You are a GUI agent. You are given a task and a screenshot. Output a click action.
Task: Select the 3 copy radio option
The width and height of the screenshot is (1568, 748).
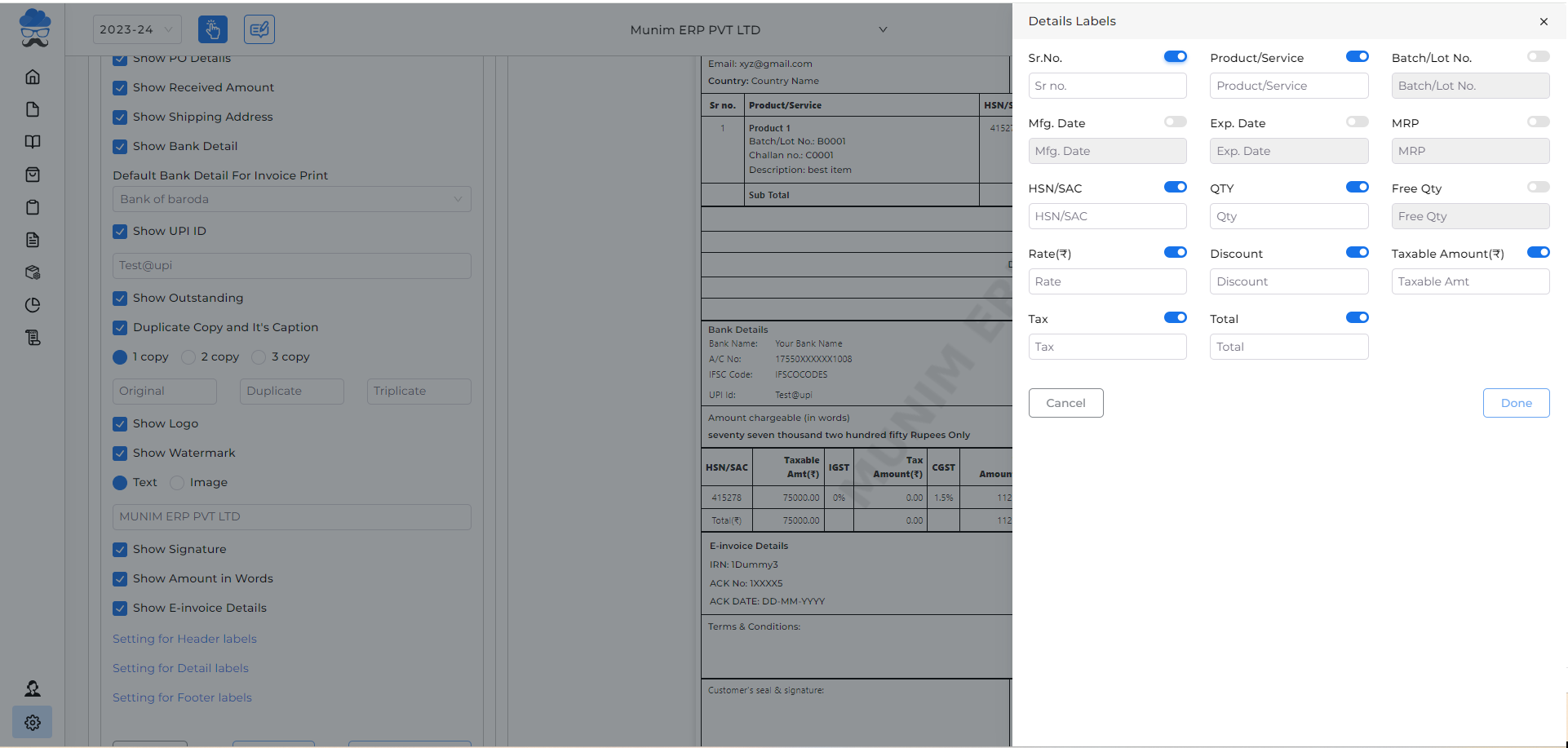coord(259,356)
